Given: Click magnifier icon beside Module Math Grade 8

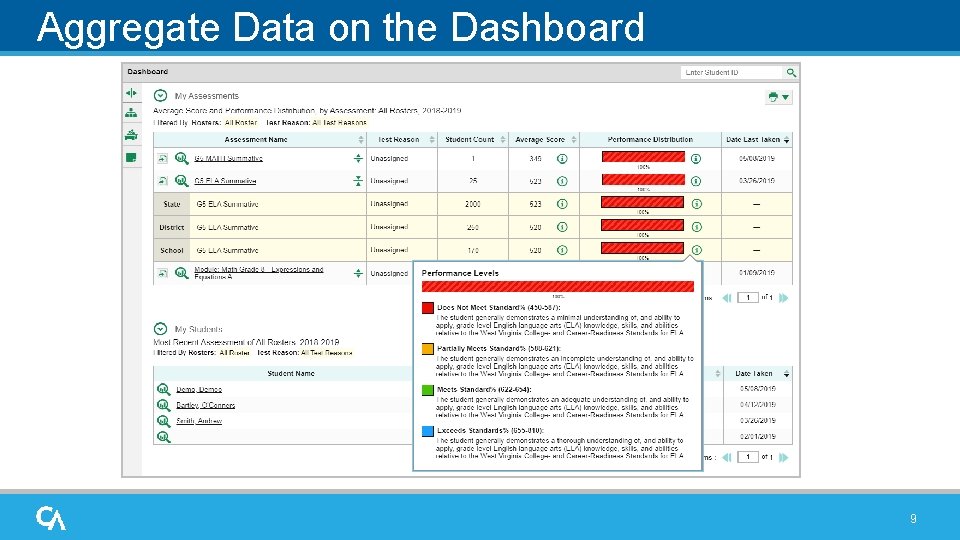Looking at the screenshot, I should coord(181,273).
